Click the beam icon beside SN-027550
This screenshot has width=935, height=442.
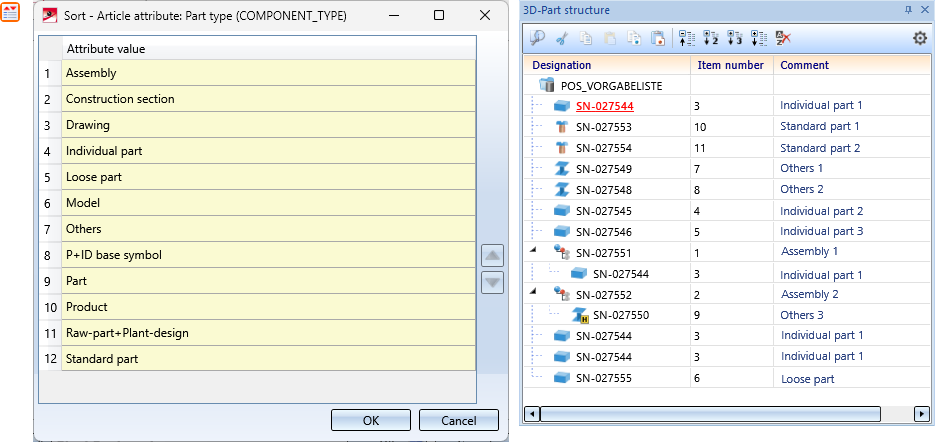coord(580,316)
